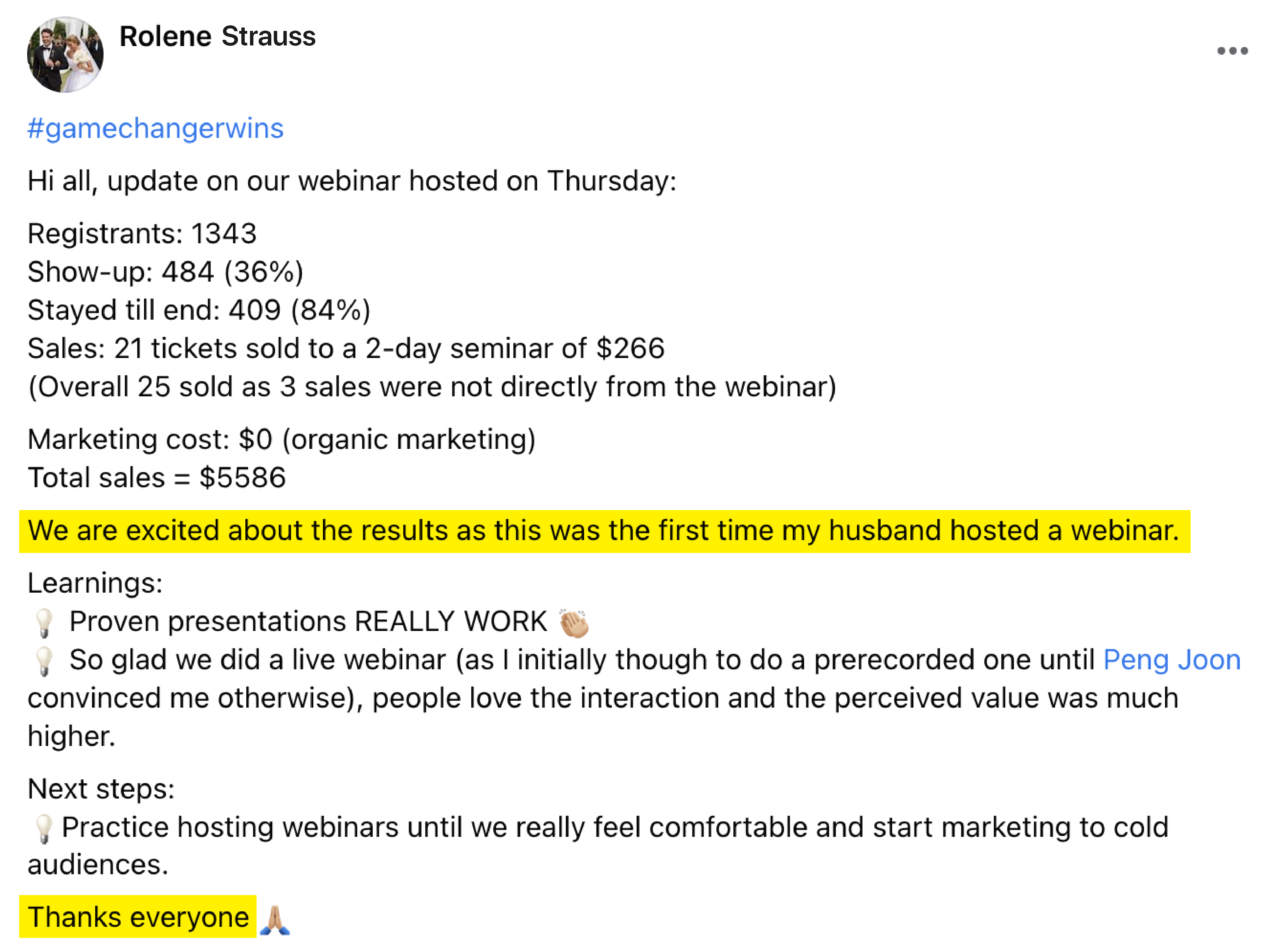Click the 'Show-up: 484 (36%)' line
Image resolution: width=1288 pixels, height=950 pixels.
(165, 271)
